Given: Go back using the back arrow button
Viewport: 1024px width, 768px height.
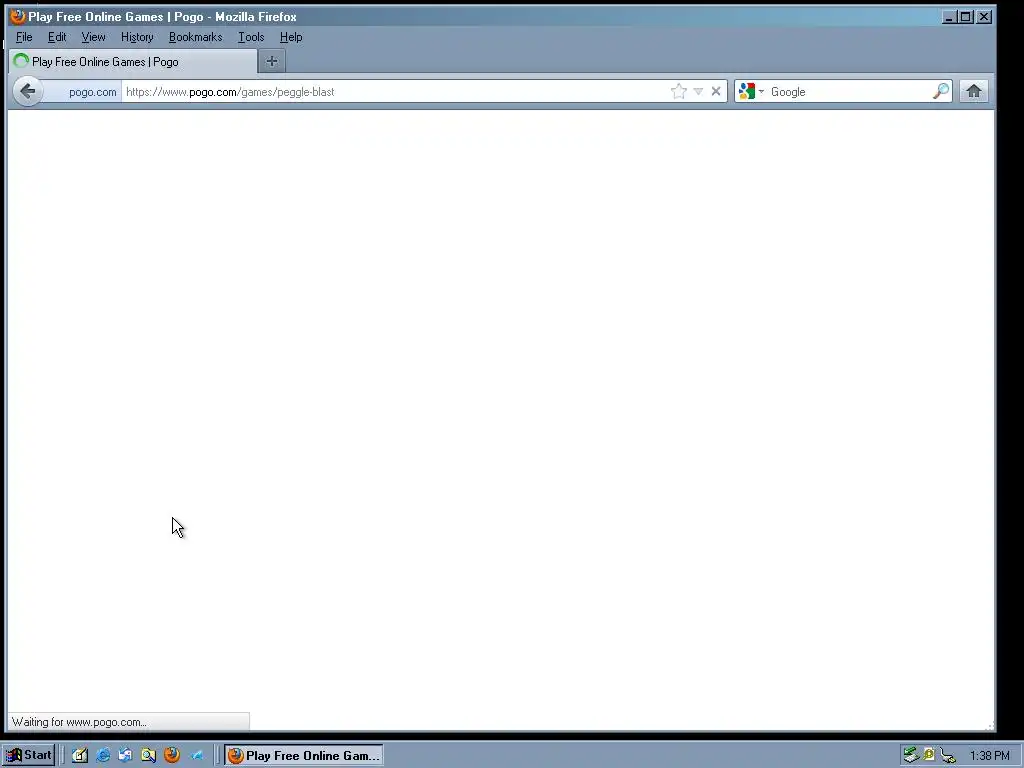Looking at the screenshot, I should click(x=27, y=91).
